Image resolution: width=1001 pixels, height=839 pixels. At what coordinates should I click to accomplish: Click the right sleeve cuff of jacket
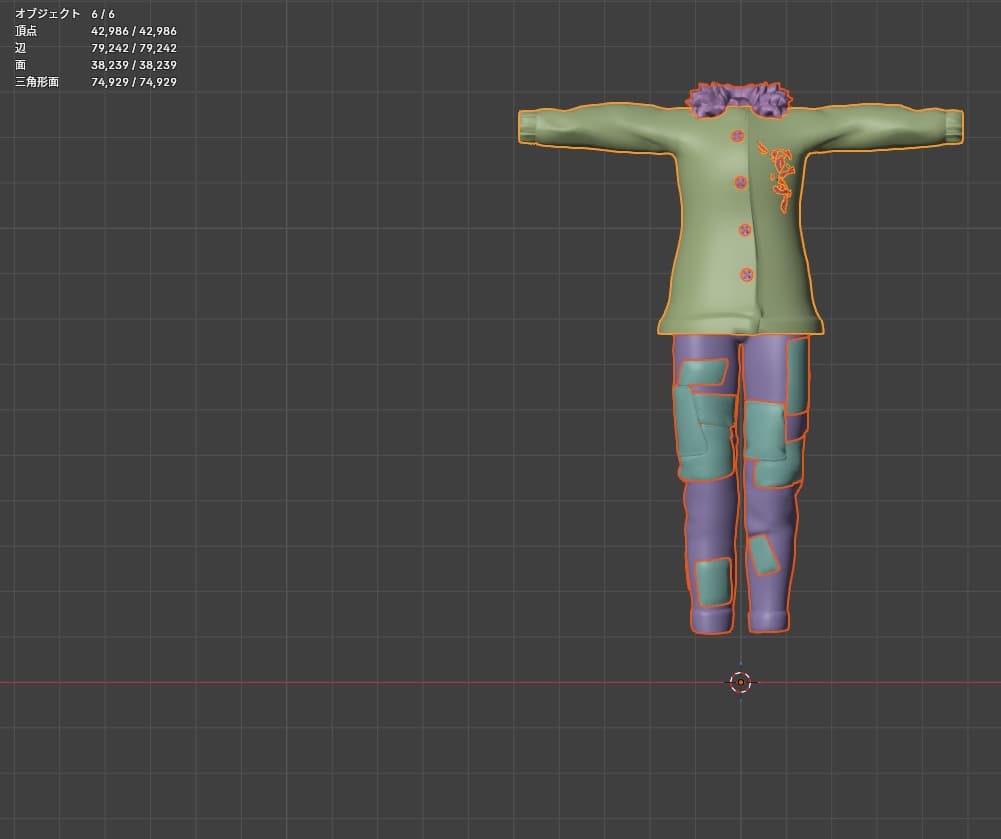tap(954, 126)
